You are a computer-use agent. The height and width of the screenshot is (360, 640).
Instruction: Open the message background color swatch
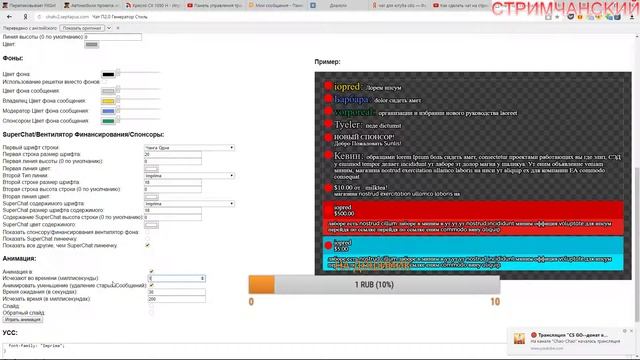(108, 91)
